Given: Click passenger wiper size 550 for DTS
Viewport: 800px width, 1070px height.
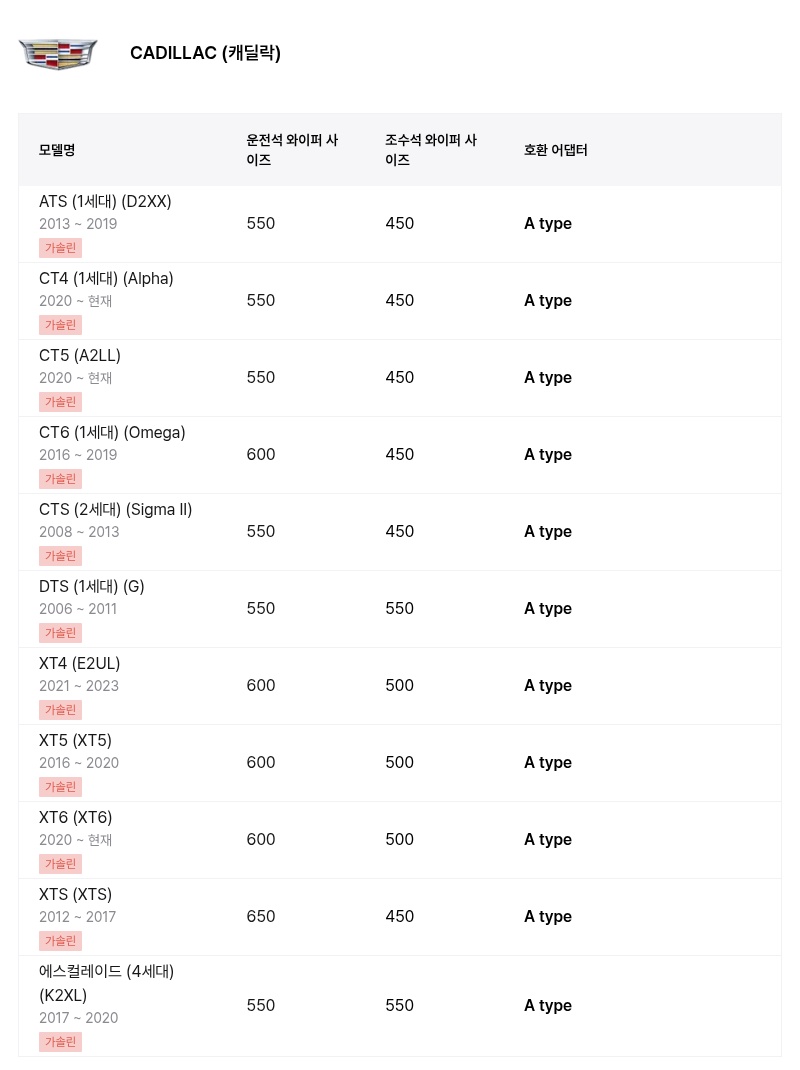Looking at the screenshot, I should (399, 609).
